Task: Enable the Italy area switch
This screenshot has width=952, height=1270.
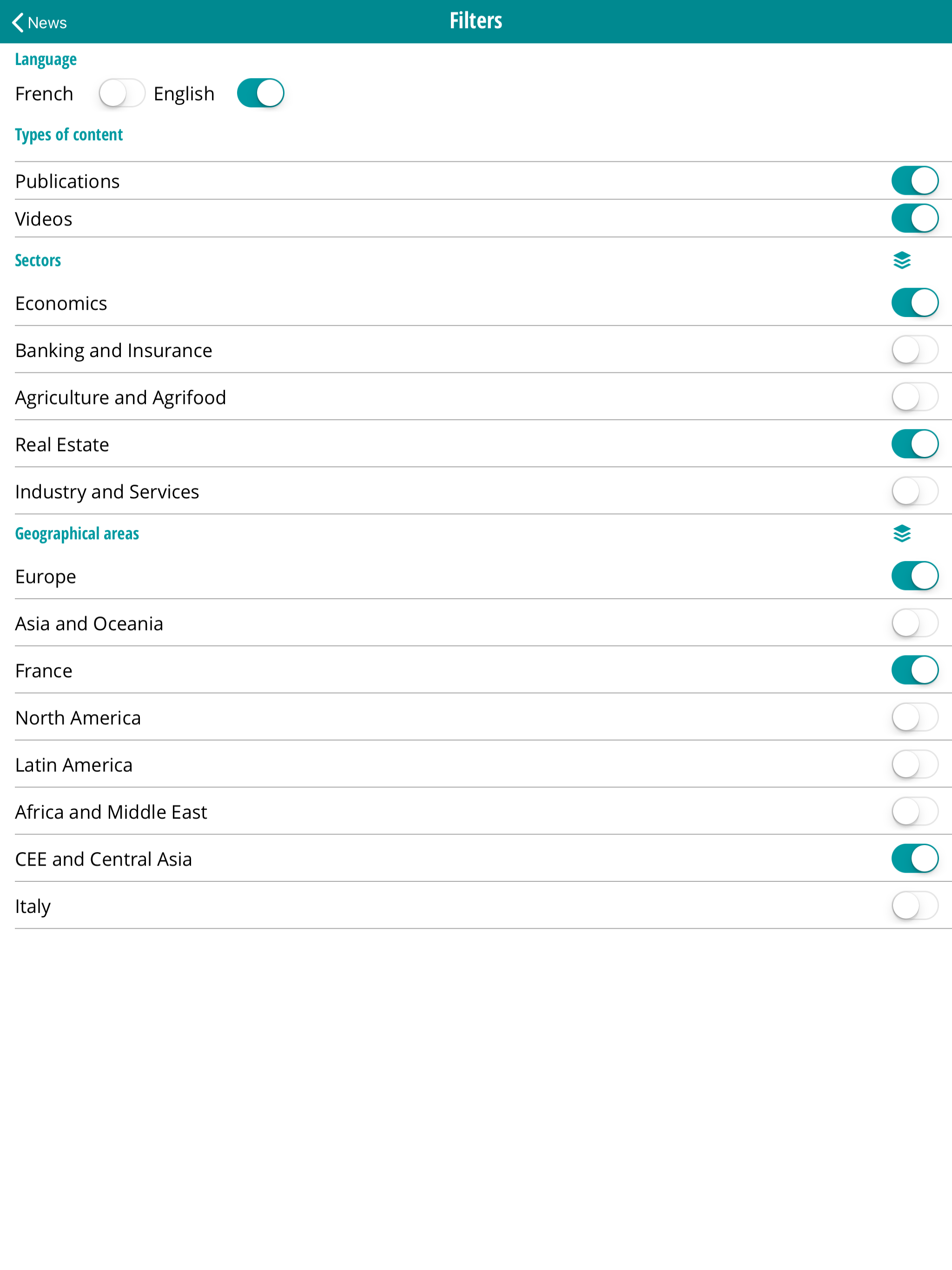Action: pos(915,906)
